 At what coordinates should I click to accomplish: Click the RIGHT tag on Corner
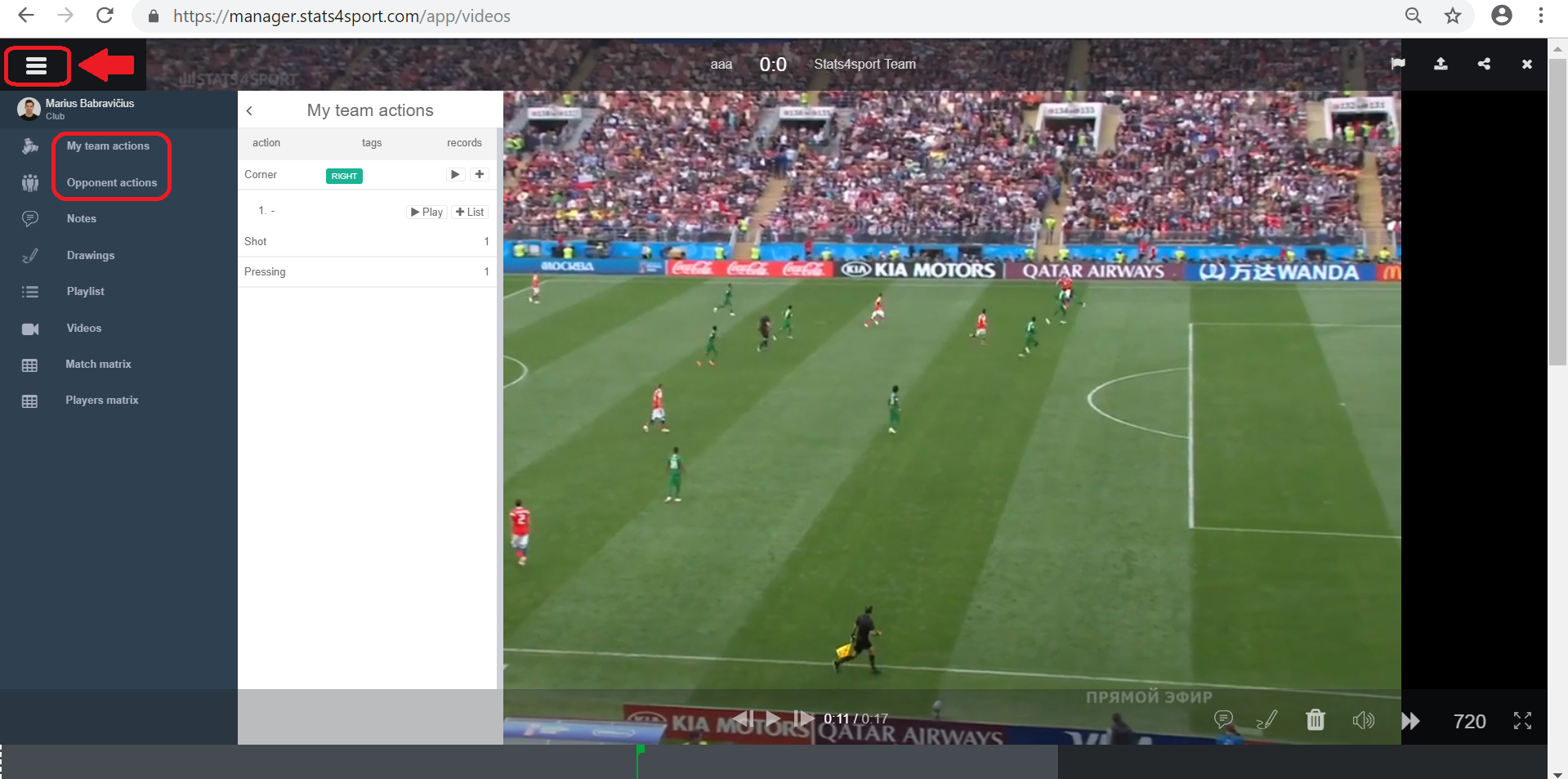point(344,176)
